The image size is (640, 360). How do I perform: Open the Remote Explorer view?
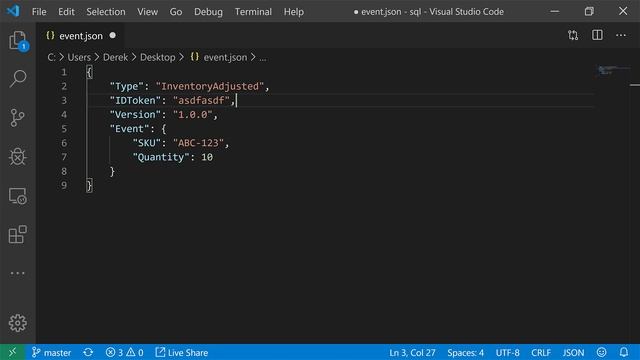pyautogui.click(x=18, y=196)
